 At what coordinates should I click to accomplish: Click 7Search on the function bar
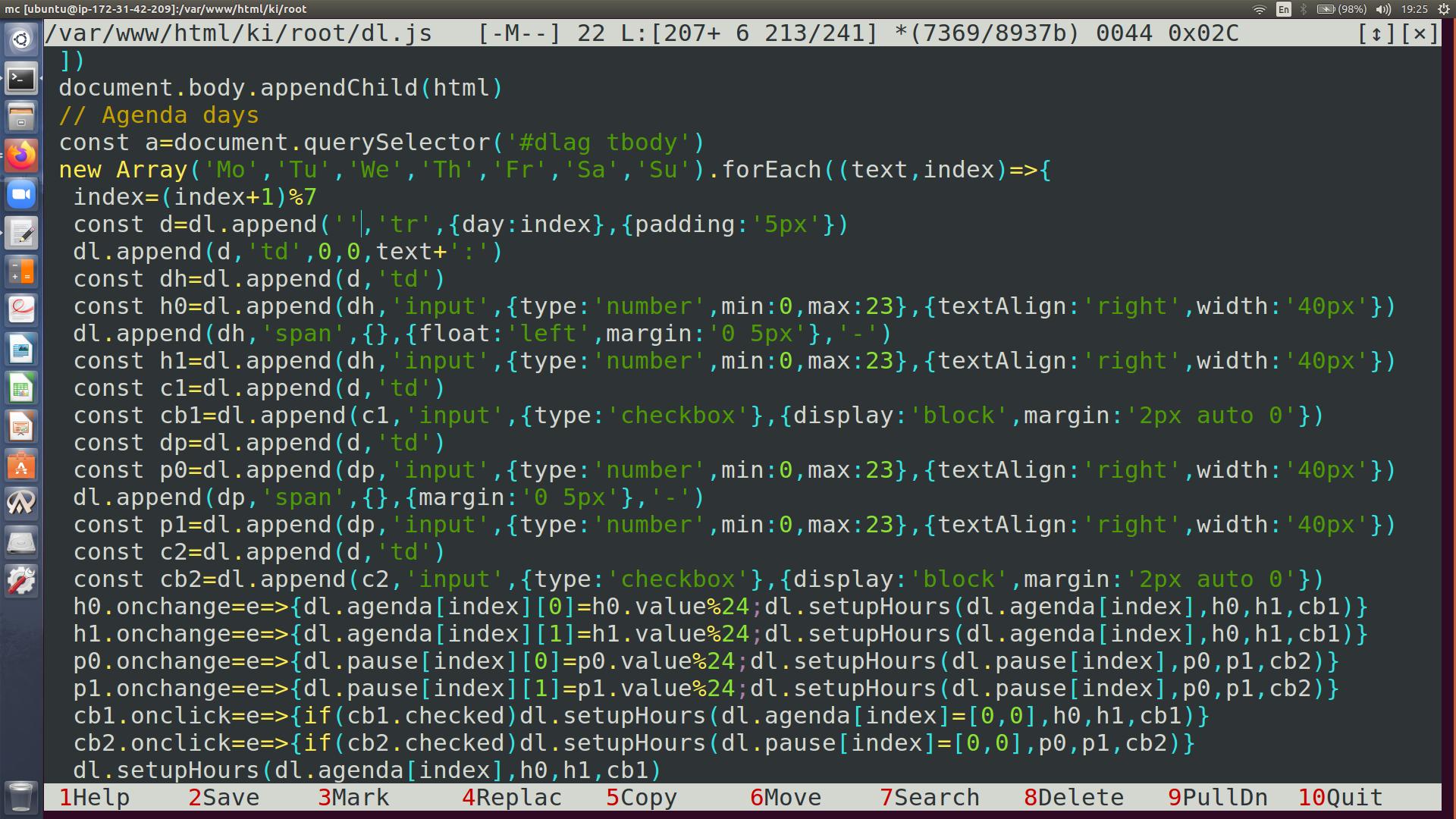click(x=930, y=798)
